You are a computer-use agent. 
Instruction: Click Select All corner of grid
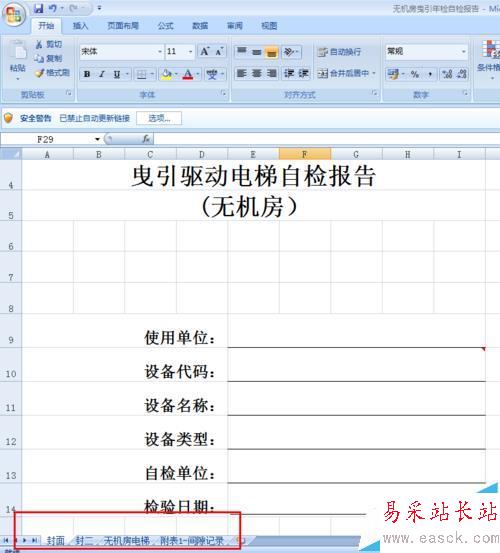pos(11,154)
